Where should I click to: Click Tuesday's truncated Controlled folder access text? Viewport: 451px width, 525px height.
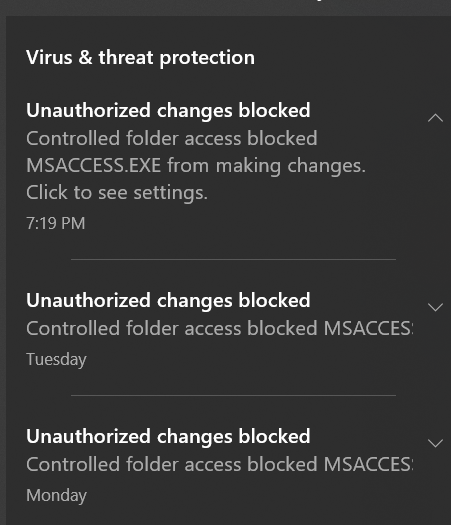click(220, 328)
